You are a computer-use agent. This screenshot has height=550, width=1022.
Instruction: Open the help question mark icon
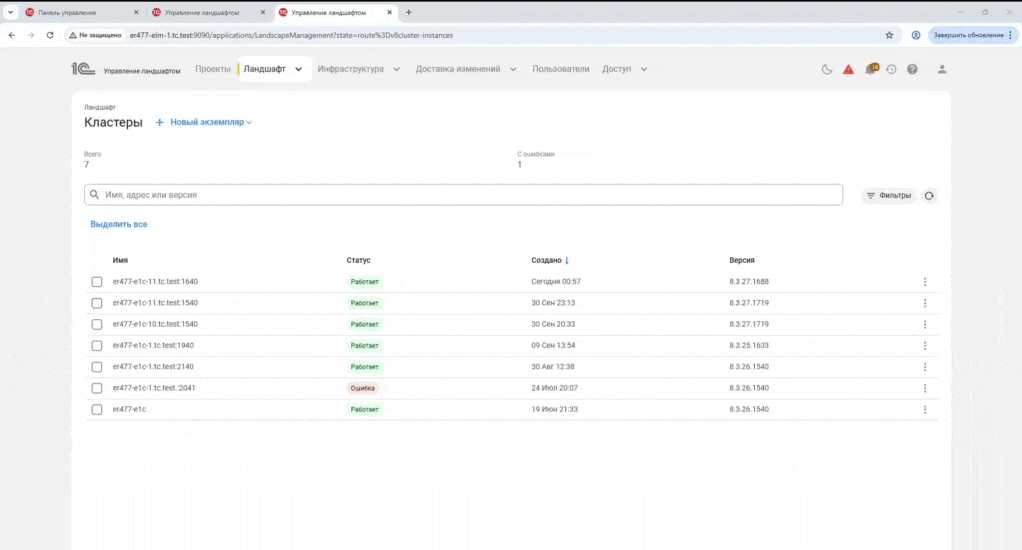point(912,69)
